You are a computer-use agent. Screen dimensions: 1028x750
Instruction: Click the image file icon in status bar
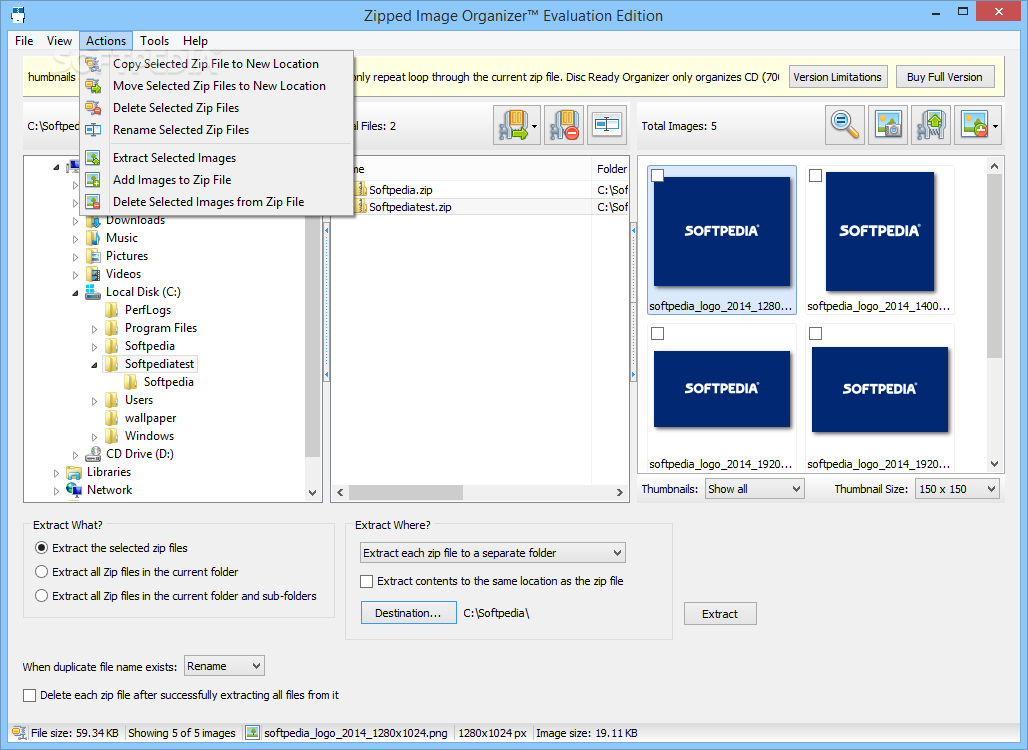click(252, 733)
